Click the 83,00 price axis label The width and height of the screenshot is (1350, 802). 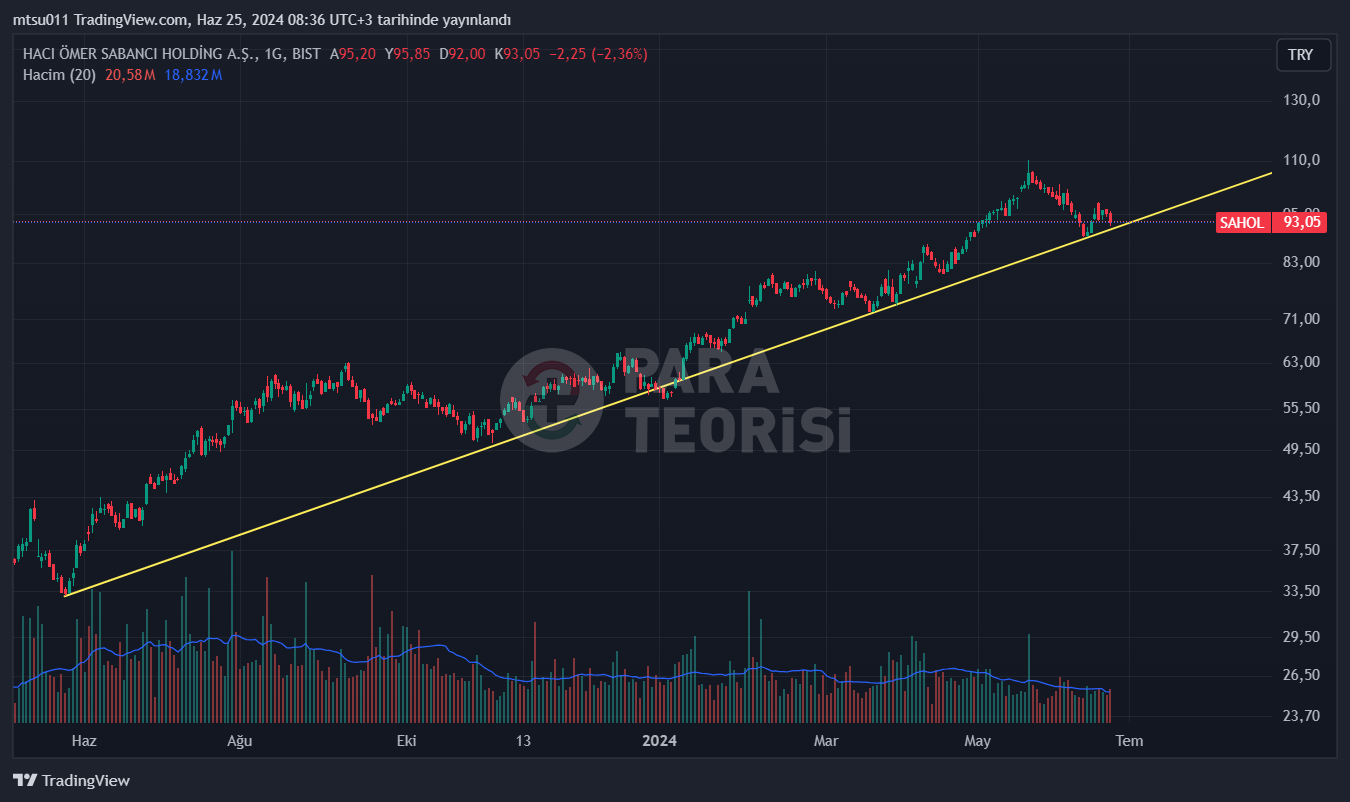point(1303,262)
